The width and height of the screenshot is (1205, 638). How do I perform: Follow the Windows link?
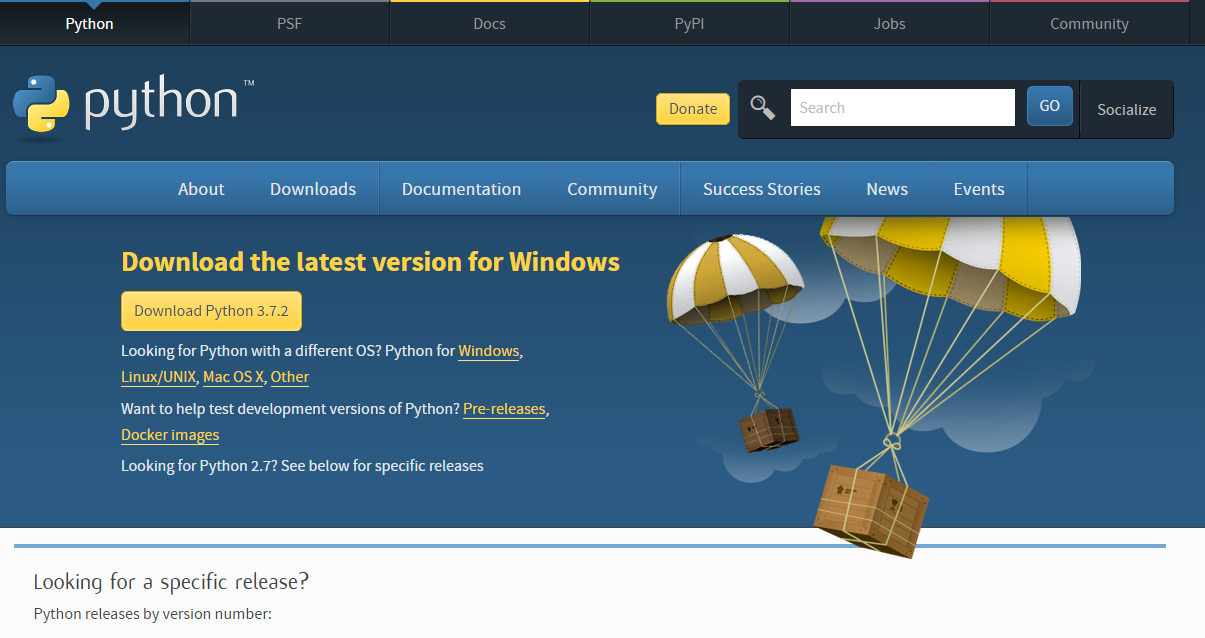click(489, 351)
